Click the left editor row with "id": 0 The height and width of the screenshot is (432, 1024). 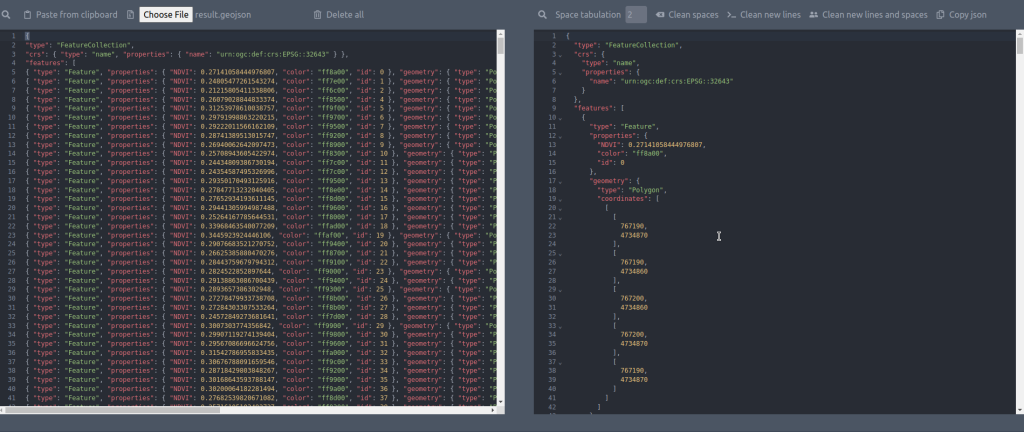click(260, 72)
